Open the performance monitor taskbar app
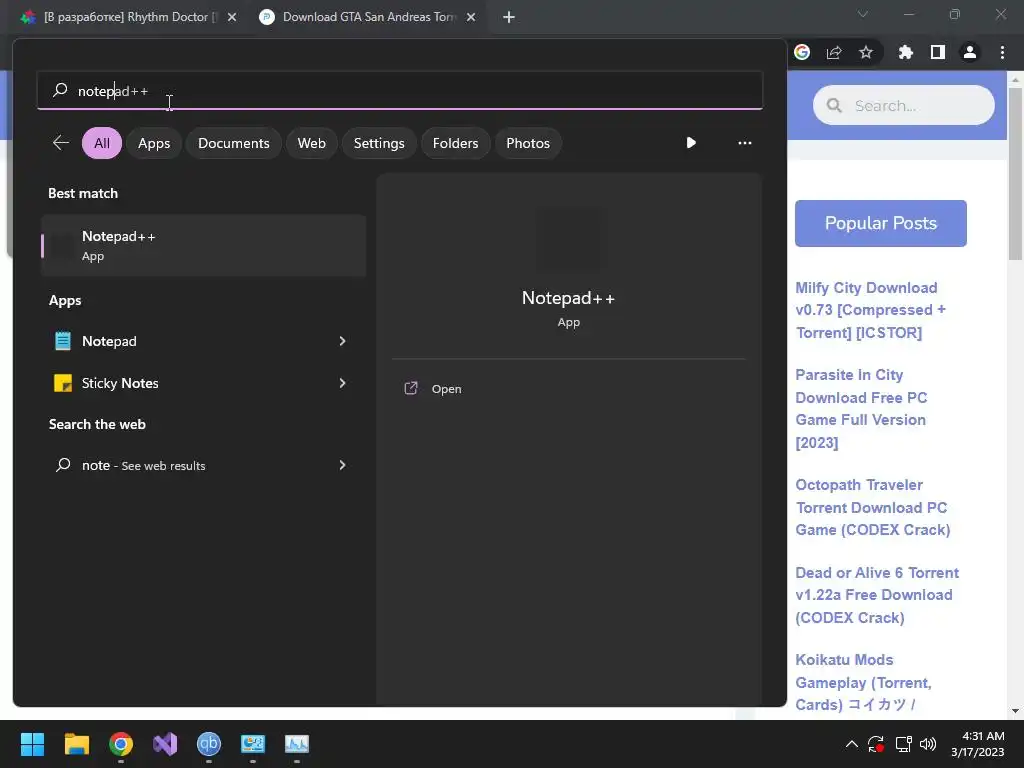The image size is (1024, 768). (296, 744)
